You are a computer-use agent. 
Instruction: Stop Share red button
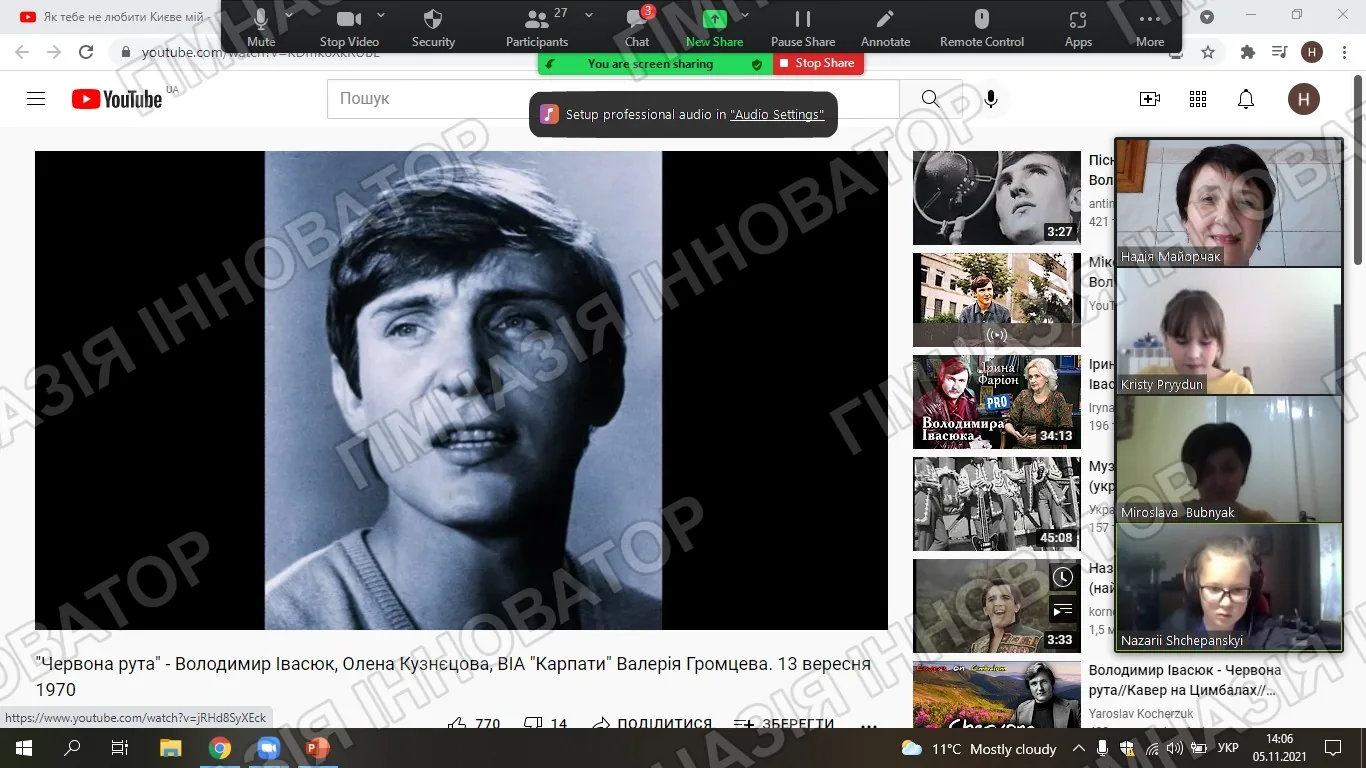(x=818, y=63)
